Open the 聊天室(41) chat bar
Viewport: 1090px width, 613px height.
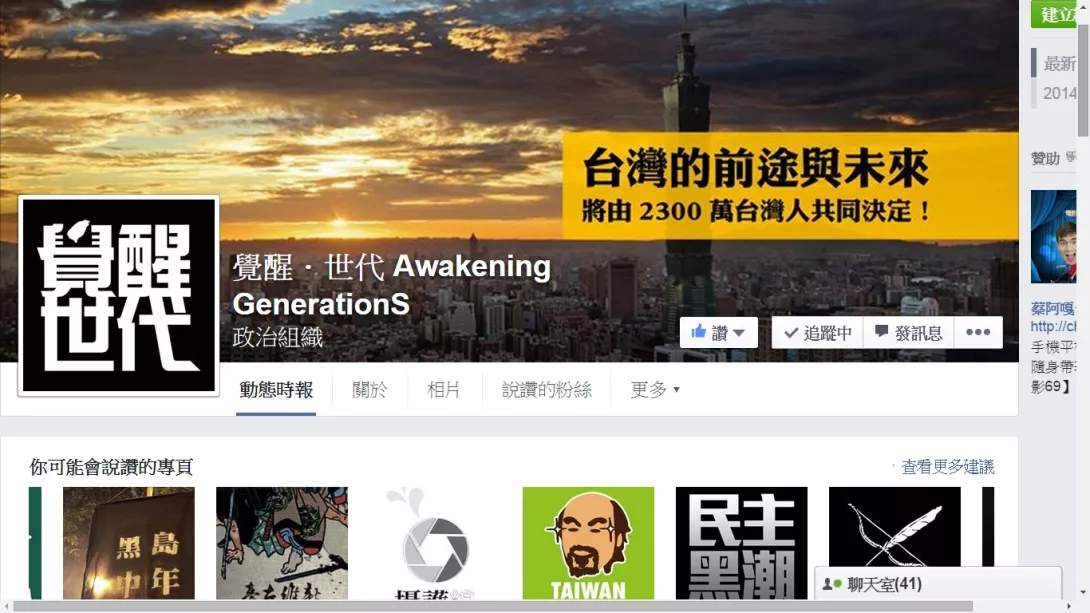tap(938, 584)
